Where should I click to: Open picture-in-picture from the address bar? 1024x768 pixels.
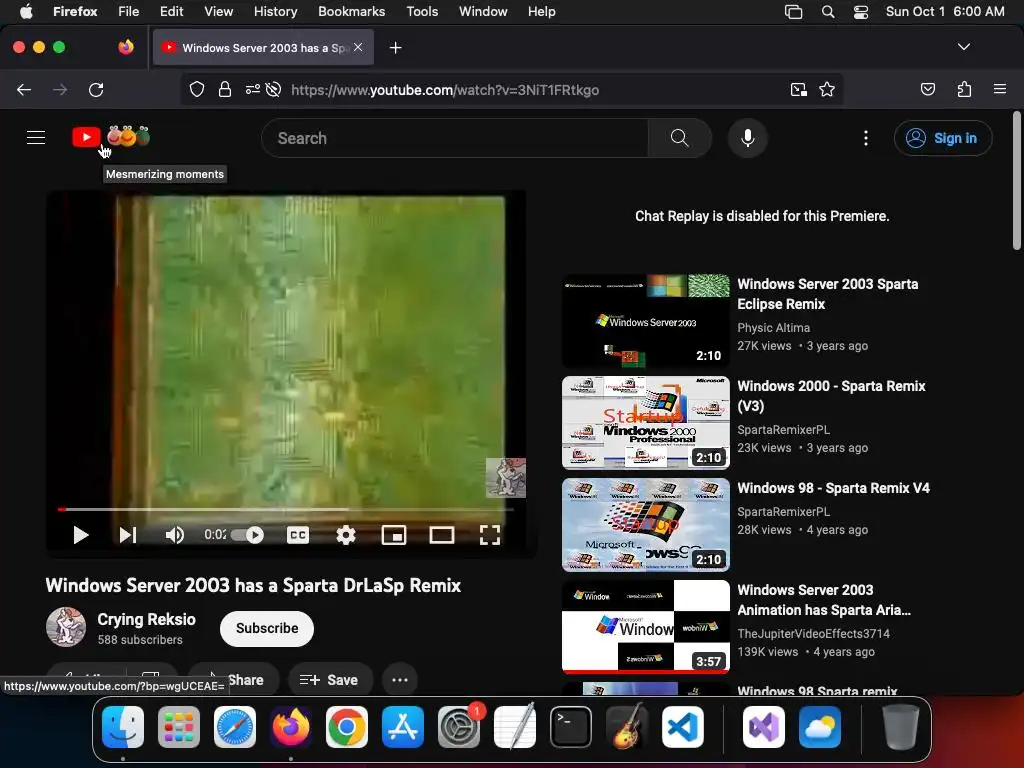[798, 89]
